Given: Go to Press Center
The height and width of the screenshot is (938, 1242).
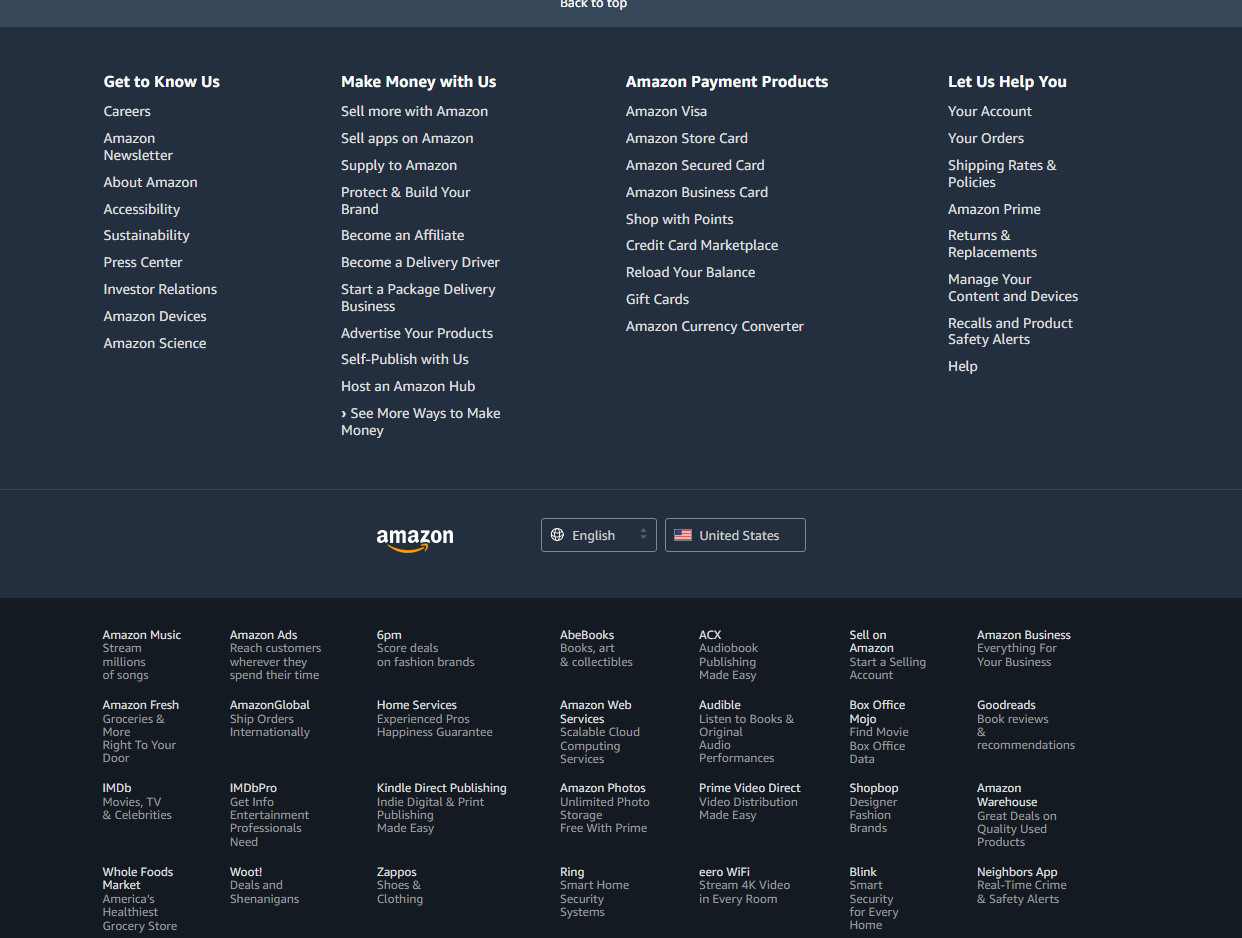Looking at the screenshot, I should [143, 262].
